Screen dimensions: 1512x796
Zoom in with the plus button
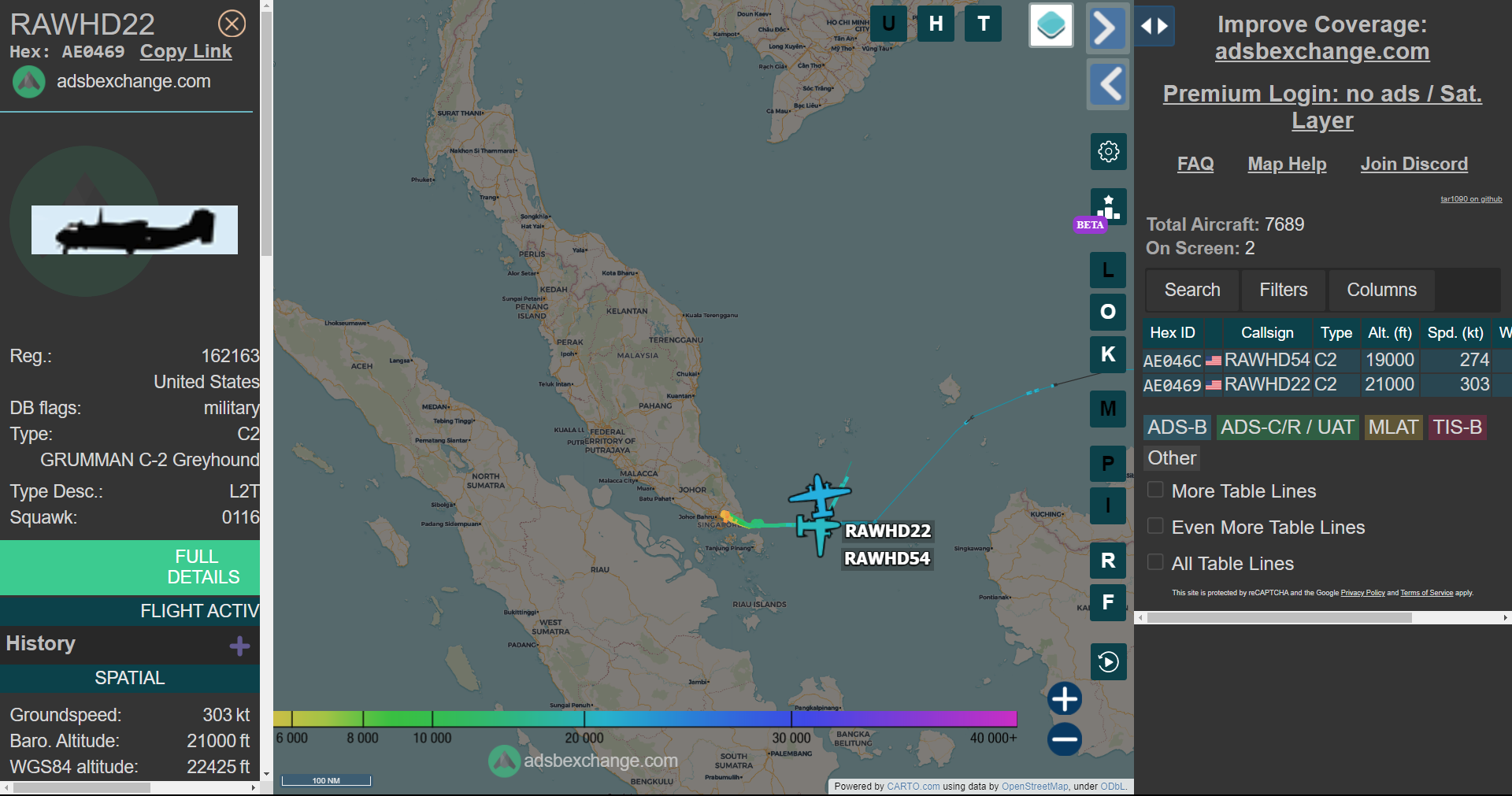pos(1065,699)
